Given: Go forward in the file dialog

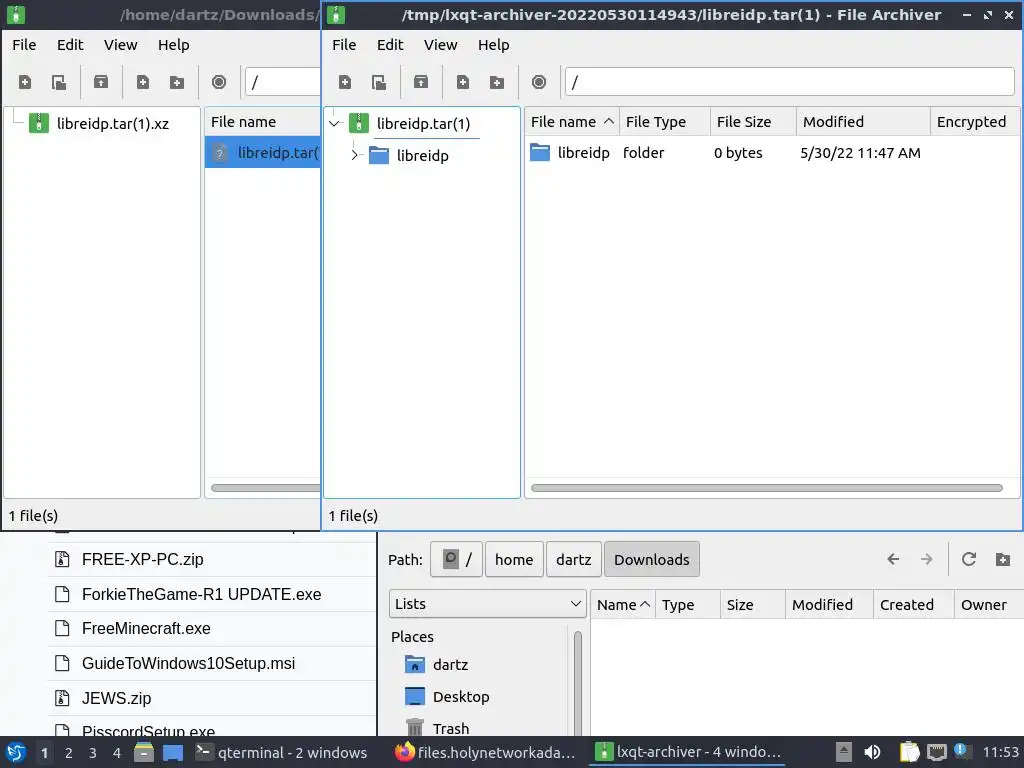Looking at the screenshot, I should coord(926,559).
